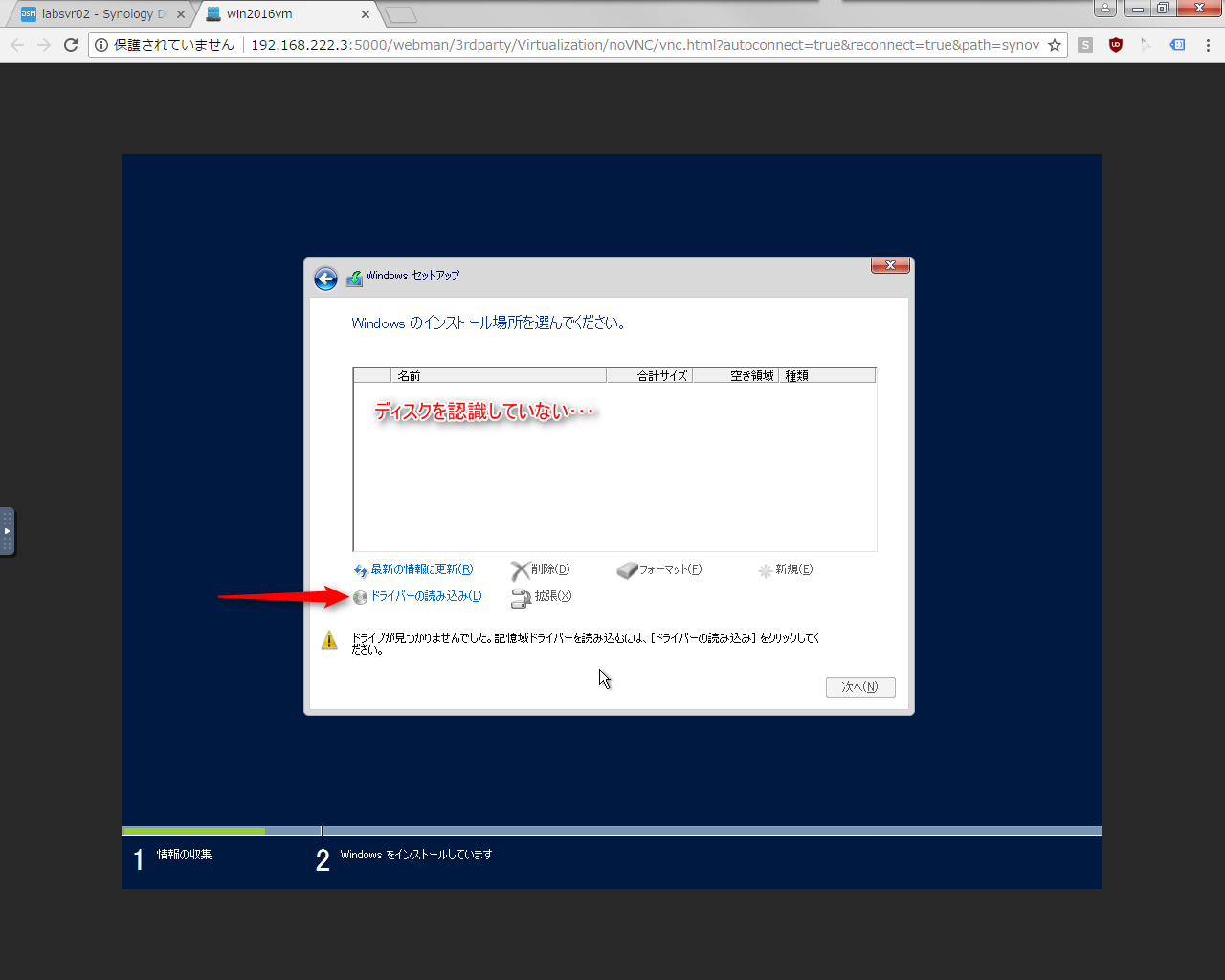This screenshot has width=1225, height=980.
Task: Click the starburst icon beside 新規
Action: tap(766, 571)
